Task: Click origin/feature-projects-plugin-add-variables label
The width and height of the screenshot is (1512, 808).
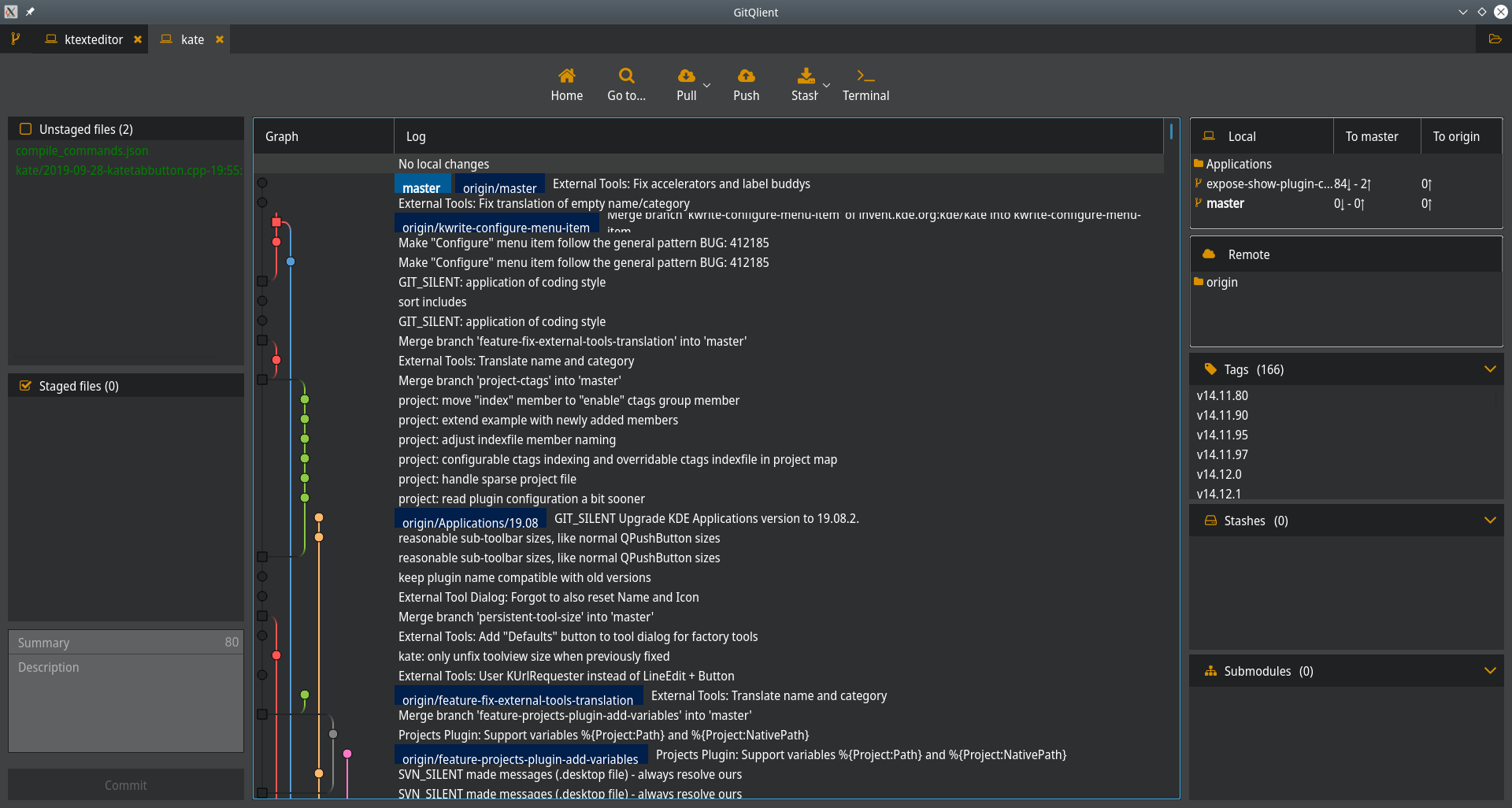Action: [521, 756]
